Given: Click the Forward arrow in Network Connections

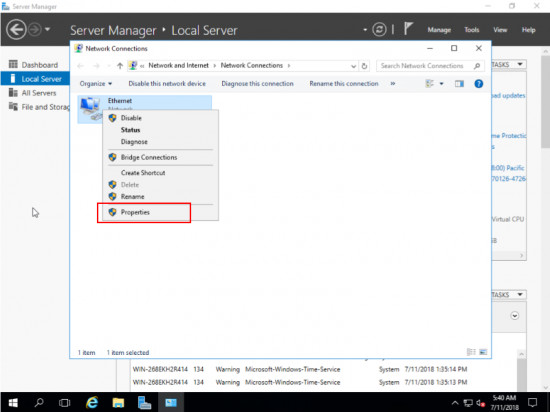Looking at the screenshot, I should pos(96,66).
